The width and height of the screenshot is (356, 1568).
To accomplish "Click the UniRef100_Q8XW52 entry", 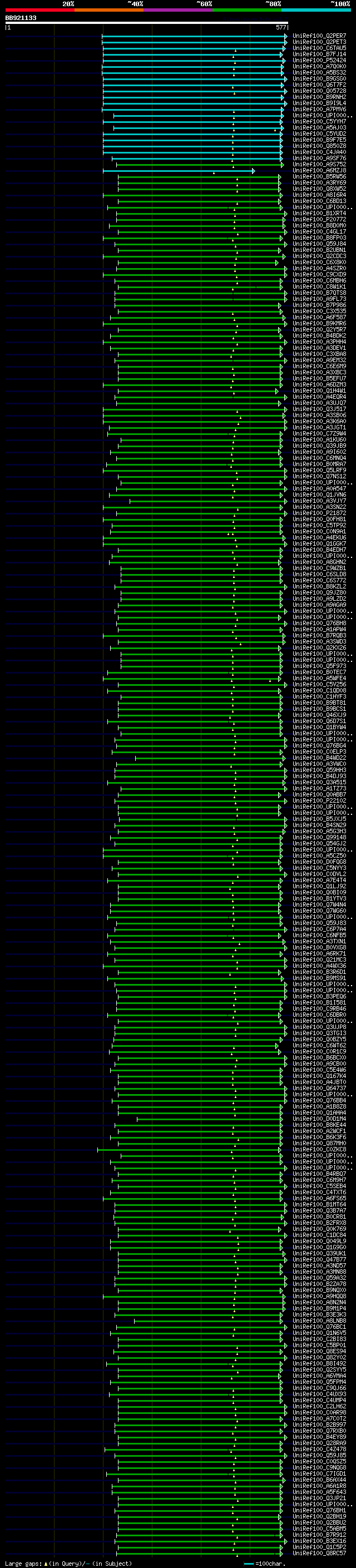I will [319, 189].
